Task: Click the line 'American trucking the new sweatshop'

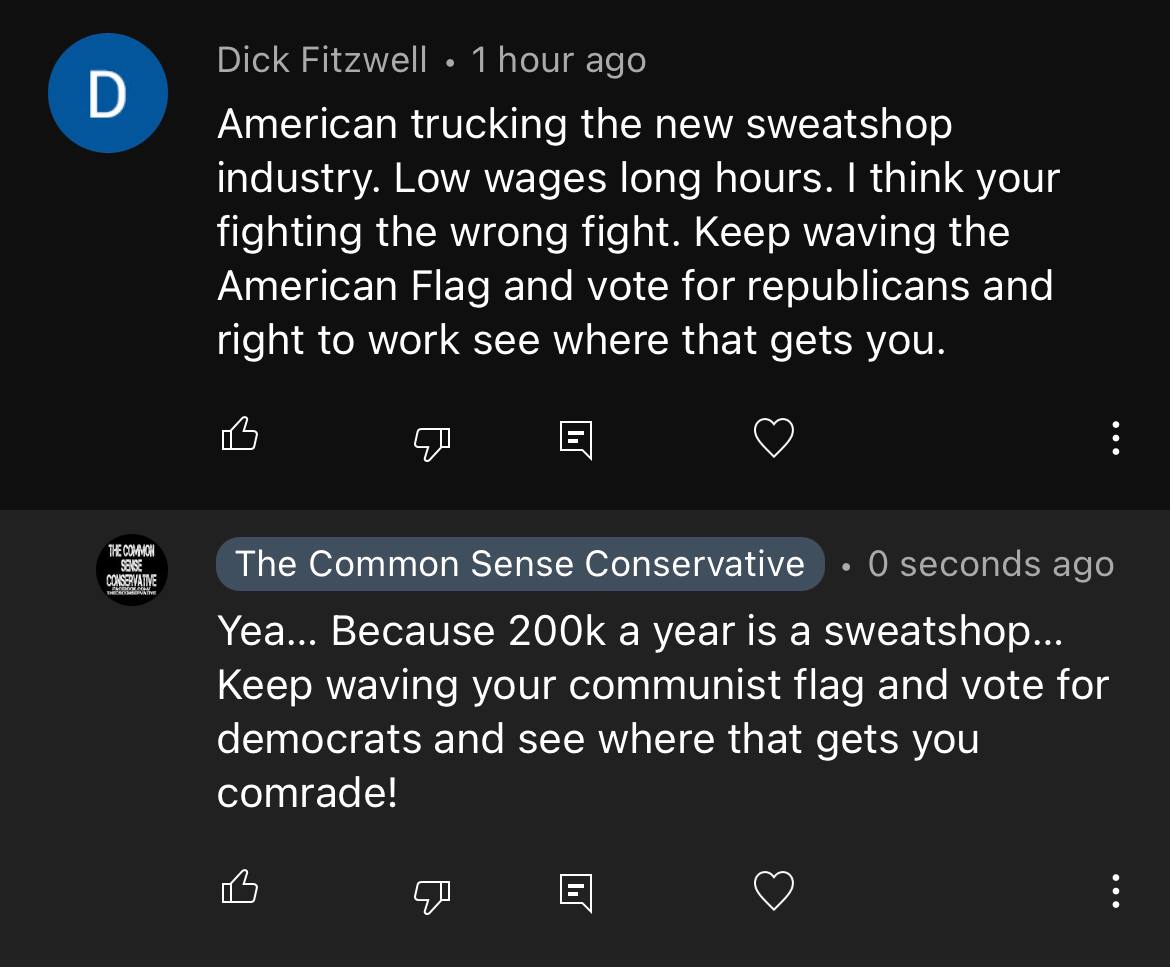Action: (584, 124)
